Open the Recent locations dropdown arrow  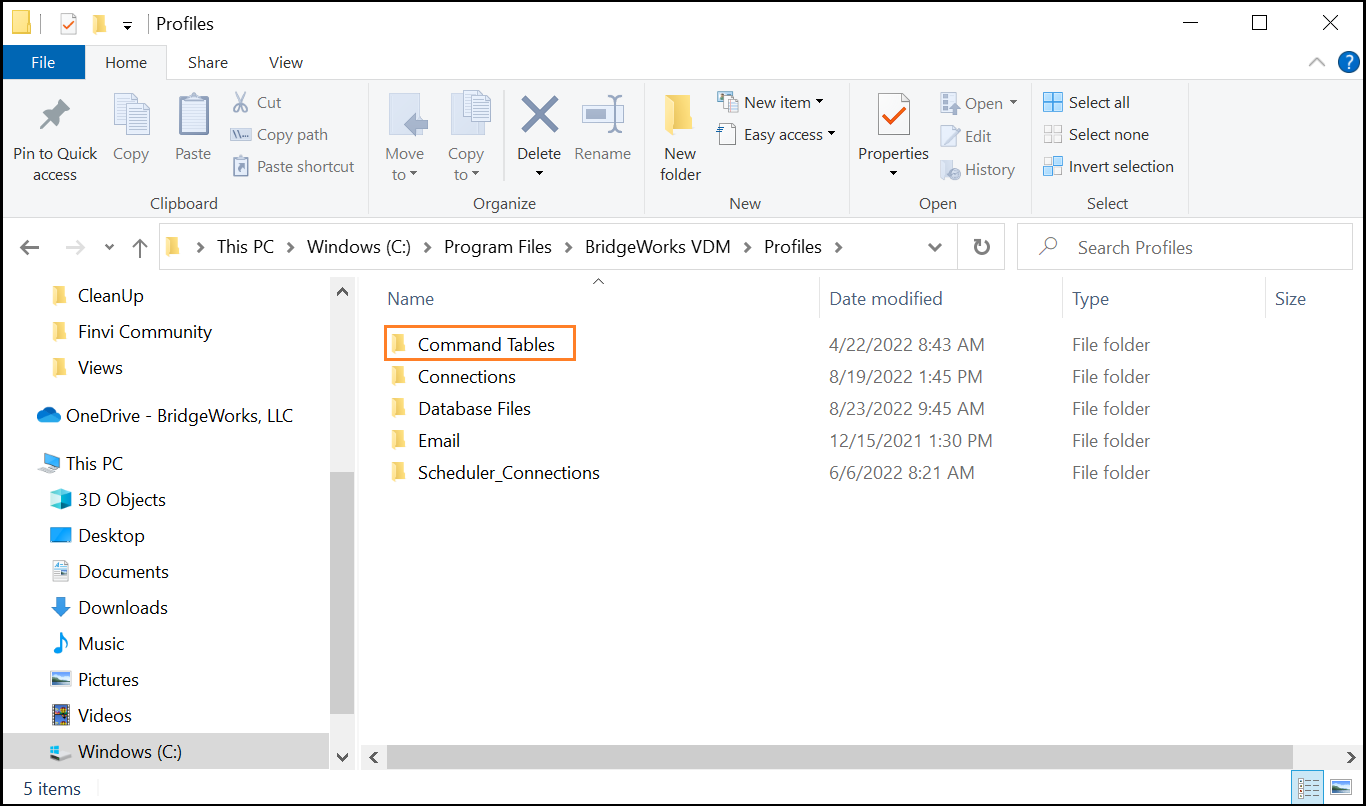tap(109, 248)
